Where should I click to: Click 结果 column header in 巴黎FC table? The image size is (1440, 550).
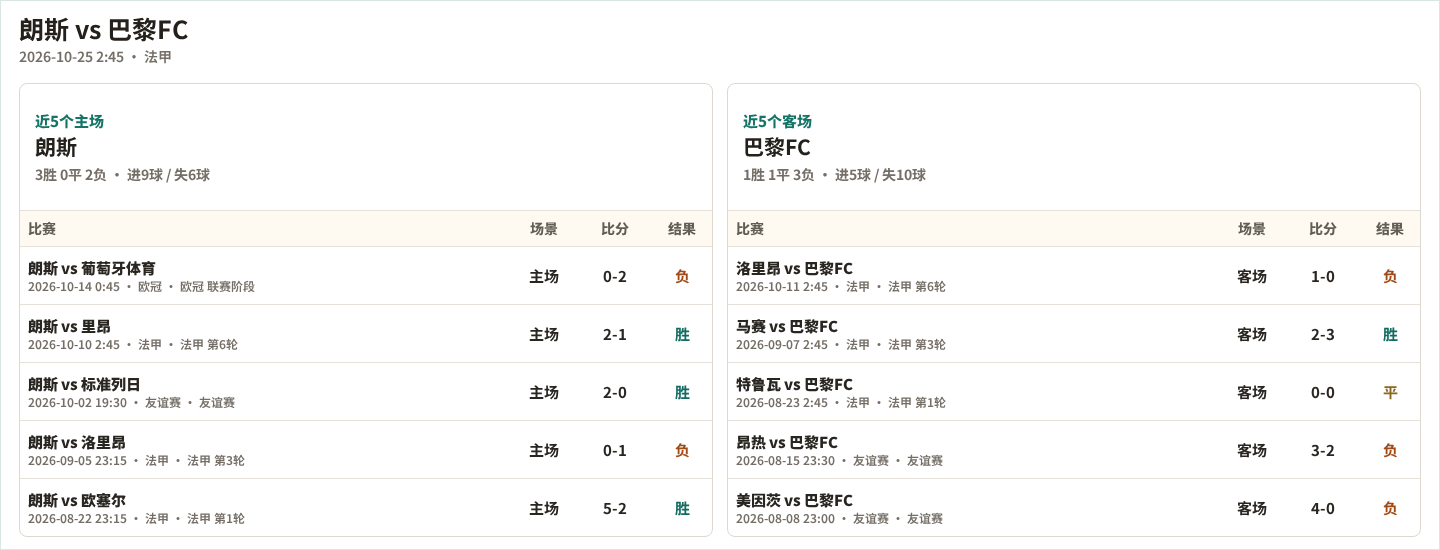click(x=1390, y=229)
